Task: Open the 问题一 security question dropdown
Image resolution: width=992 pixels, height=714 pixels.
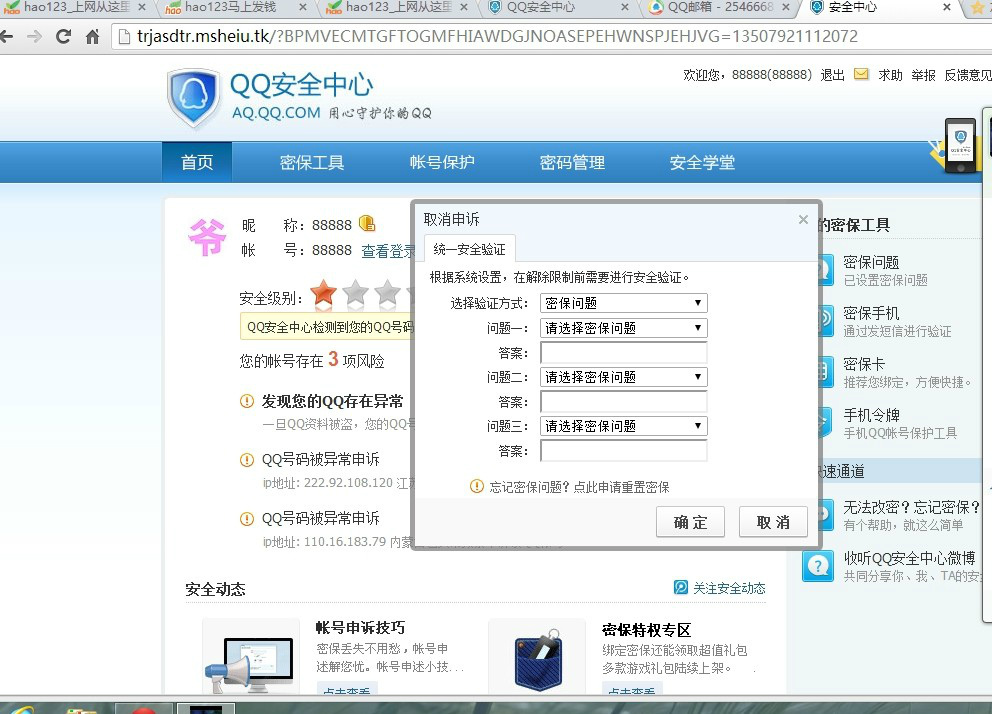Action: click(624, 328)
